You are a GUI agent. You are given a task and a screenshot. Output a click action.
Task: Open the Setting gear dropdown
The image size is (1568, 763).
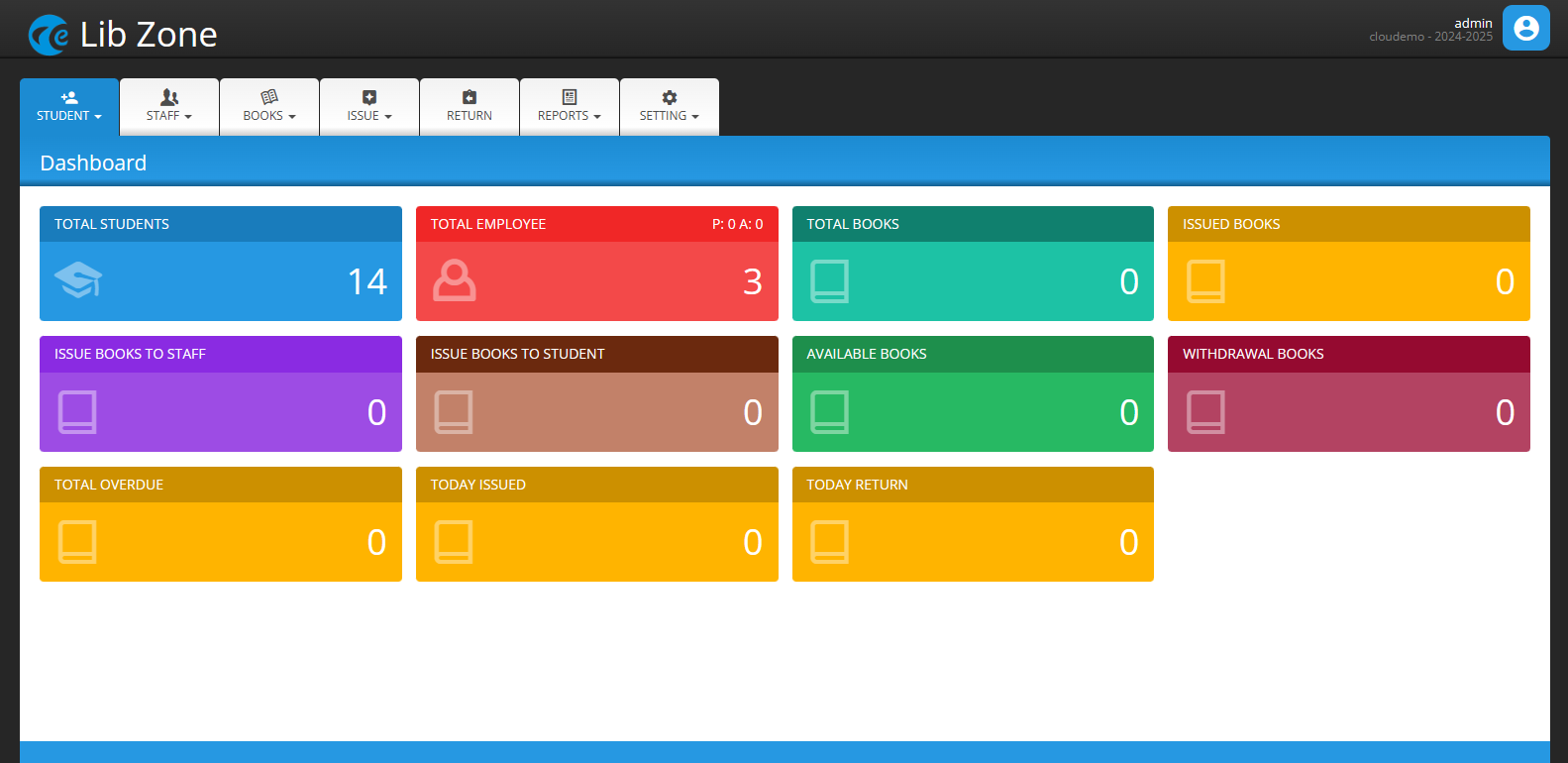click(x=670, y=107)
